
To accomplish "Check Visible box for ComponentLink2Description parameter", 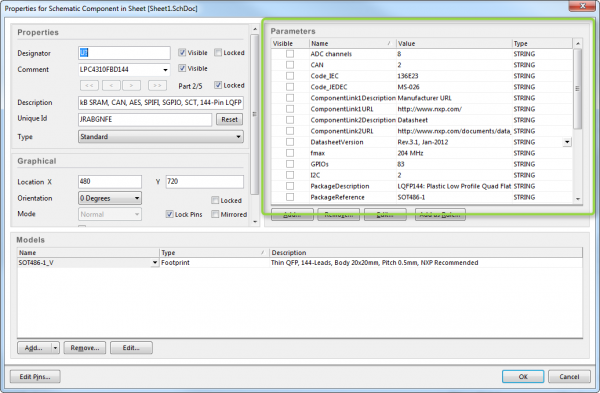I will (x=290, y=120).
